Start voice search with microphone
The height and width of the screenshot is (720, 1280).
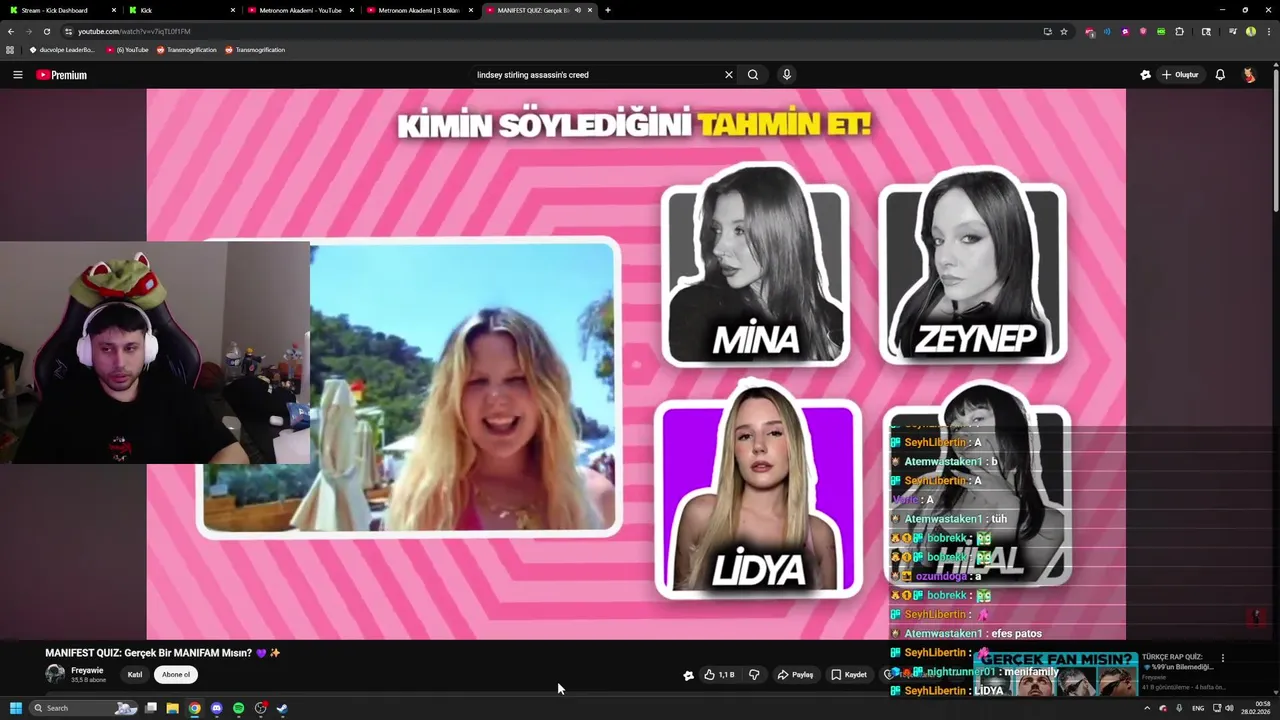point(787,75)
